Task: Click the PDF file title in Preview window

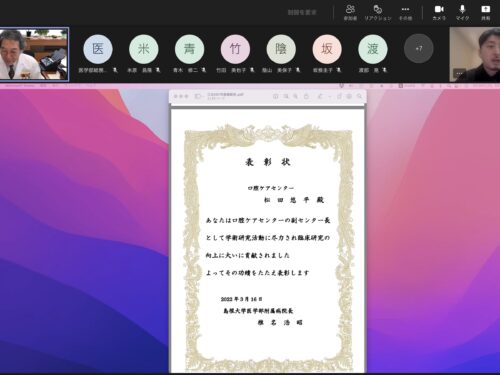Action: (226, 95)
